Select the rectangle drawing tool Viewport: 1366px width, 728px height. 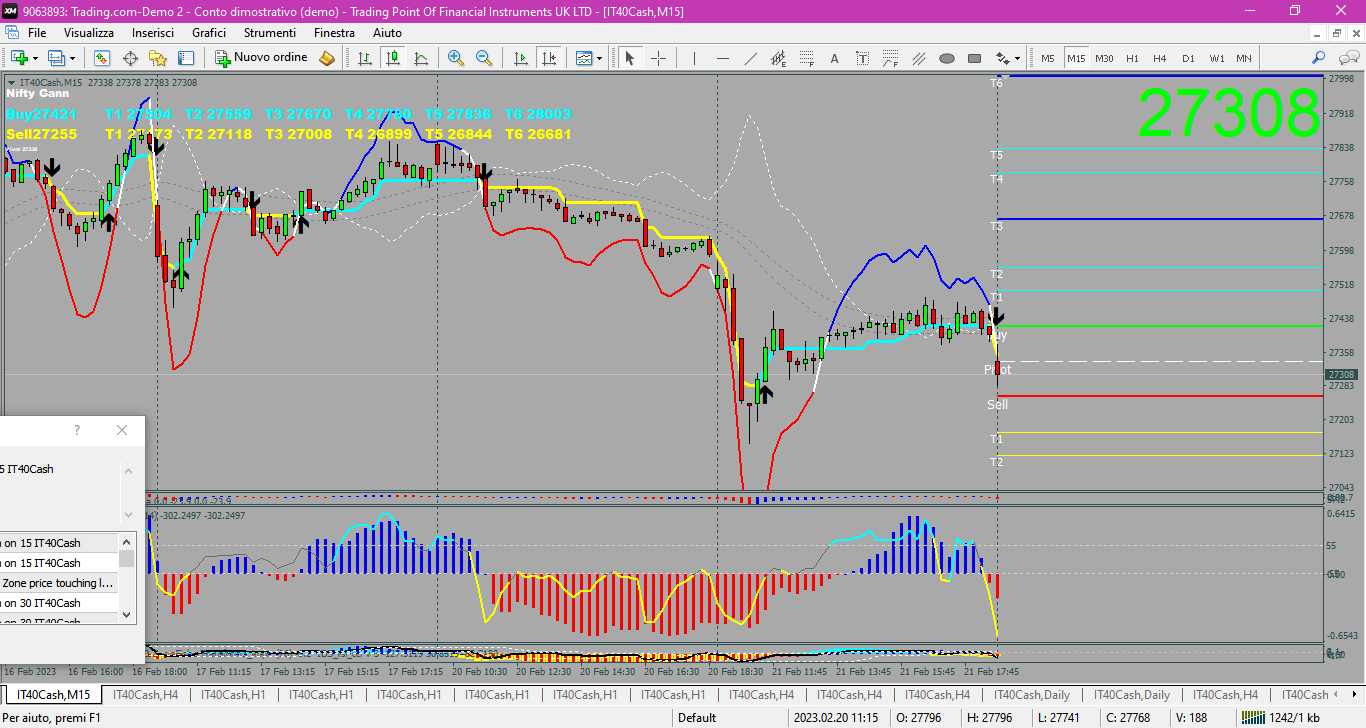click(975, 58)
